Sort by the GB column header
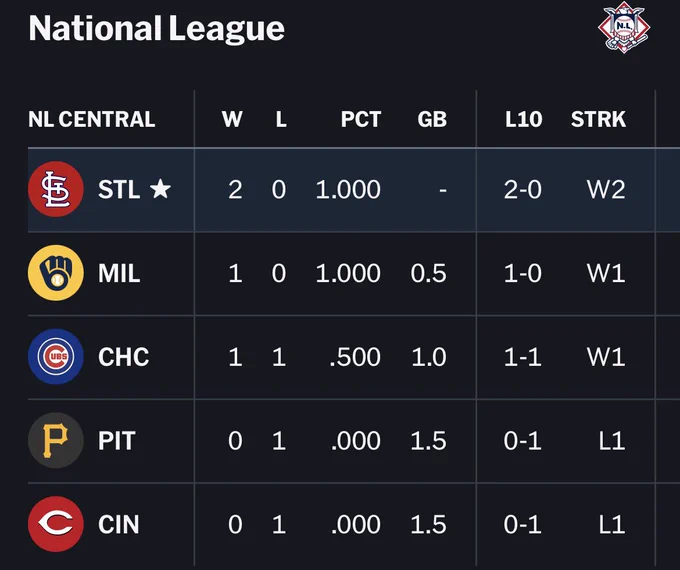This screenshot has height=570, width=680. tap(432, 119)
